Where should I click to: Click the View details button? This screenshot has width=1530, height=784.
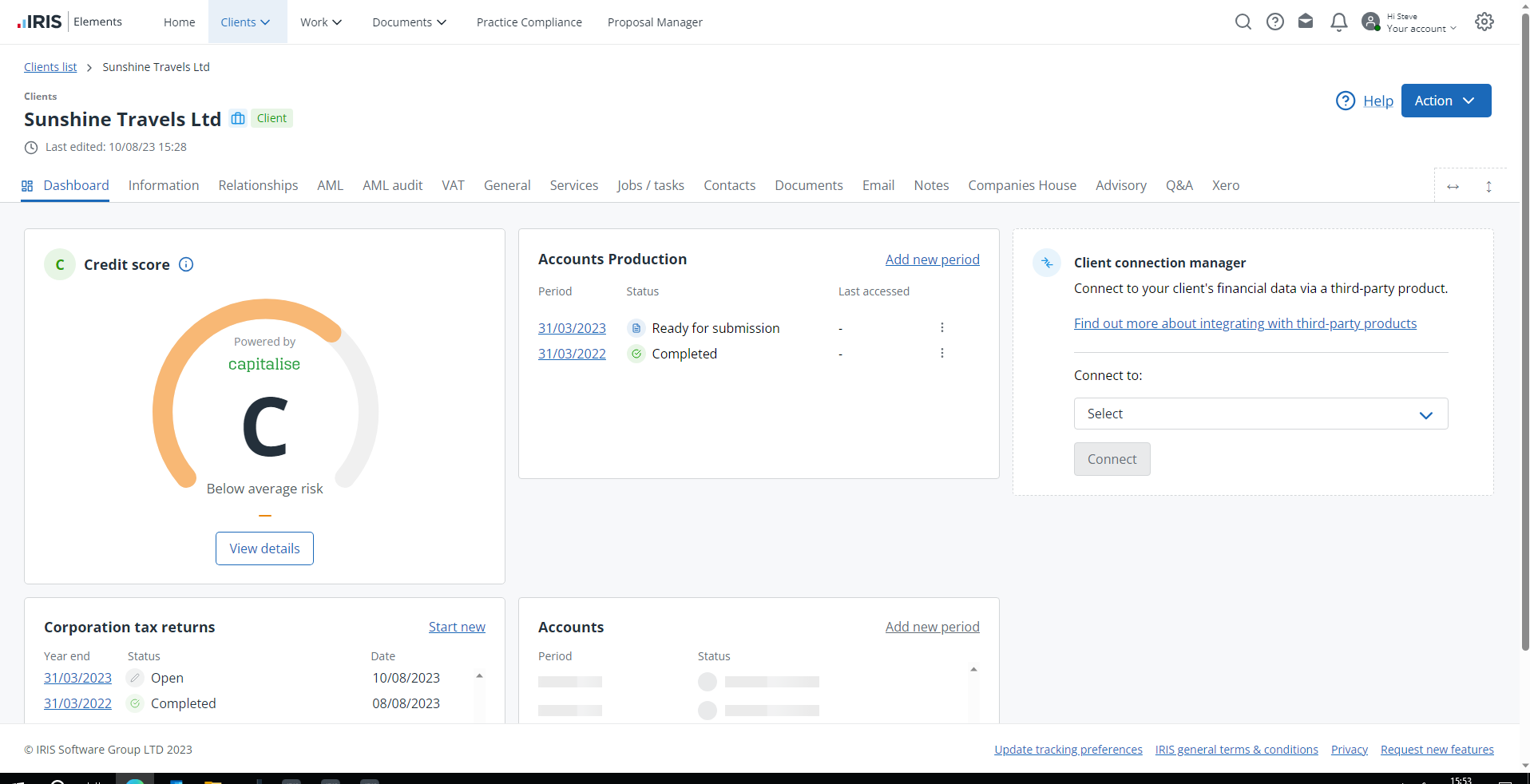[x=264, y=548]
